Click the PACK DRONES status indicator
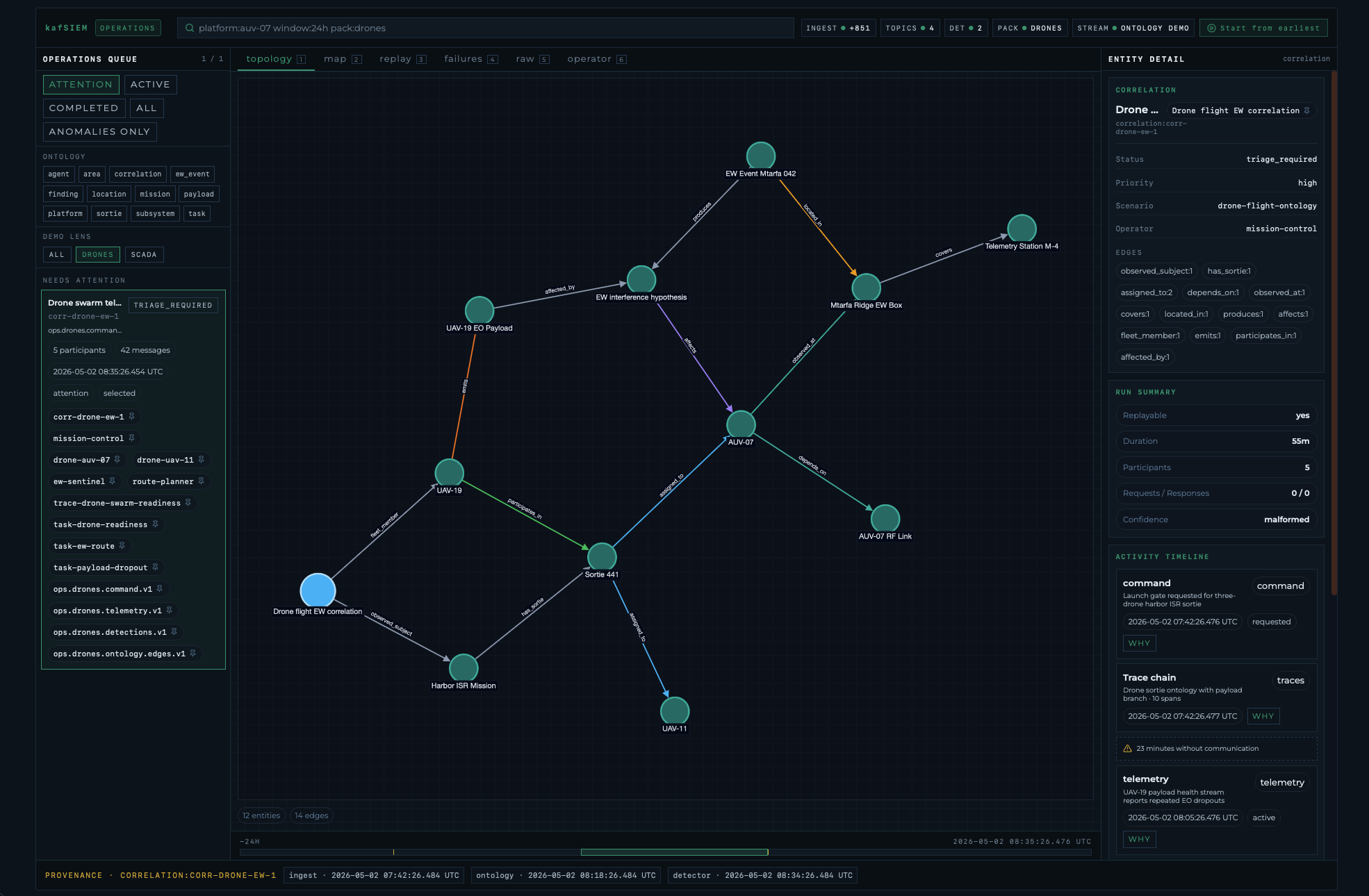The image size is (1369, 896). click(1029, 28)
